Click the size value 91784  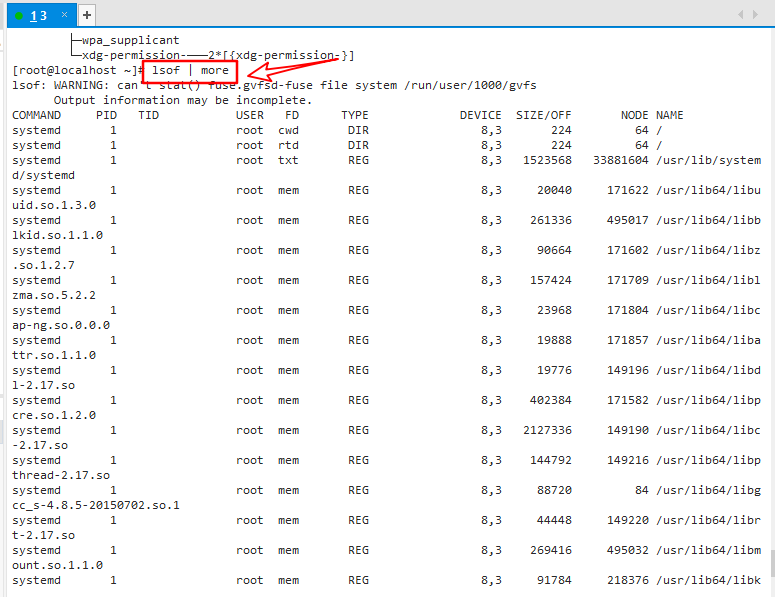coord(554,580)
